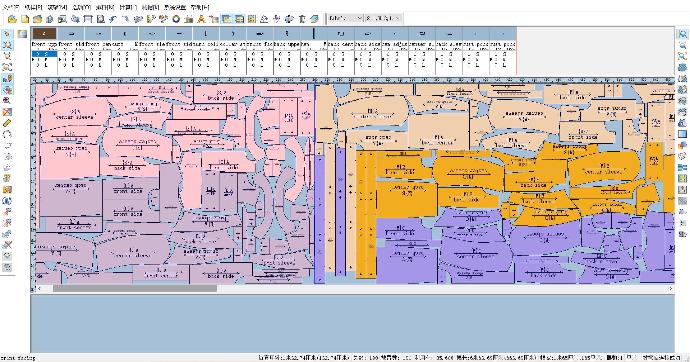
Task: Open the 文件 (File) menu in the menu bar
Action: point(10,7)
